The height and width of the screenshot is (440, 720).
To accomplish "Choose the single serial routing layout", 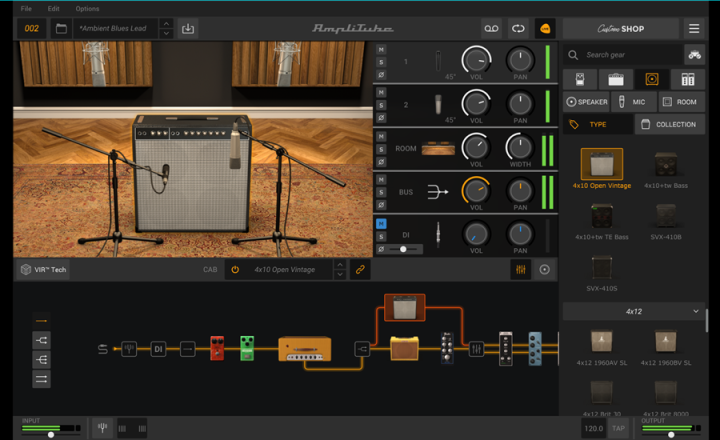I will (x=41, y=321).
